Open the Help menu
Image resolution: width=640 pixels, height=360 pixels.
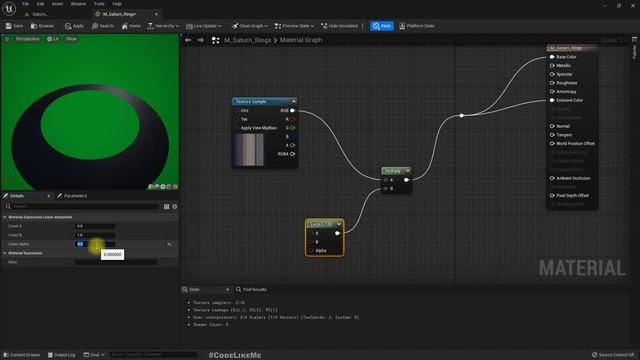tap(117, 4)
